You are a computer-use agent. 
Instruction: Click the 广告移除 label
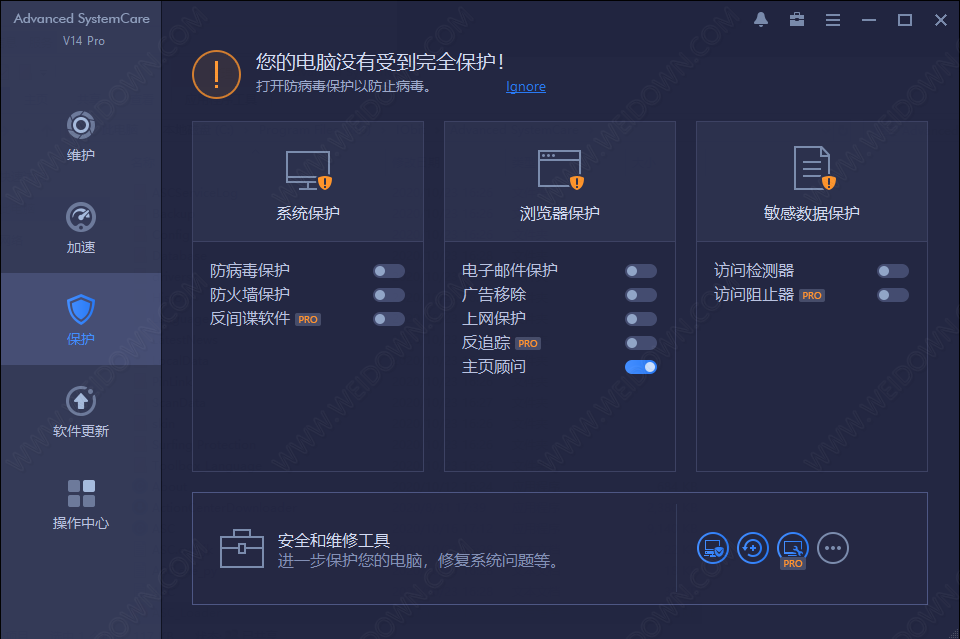click(493, 294)
